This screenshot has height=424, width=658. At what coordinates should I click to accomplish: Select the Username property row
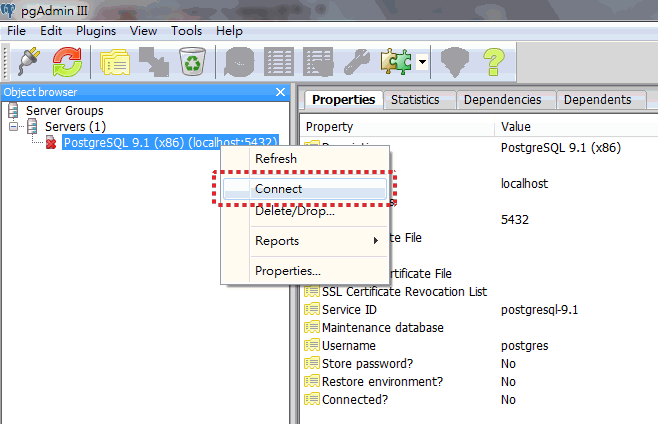coord(479,345)
